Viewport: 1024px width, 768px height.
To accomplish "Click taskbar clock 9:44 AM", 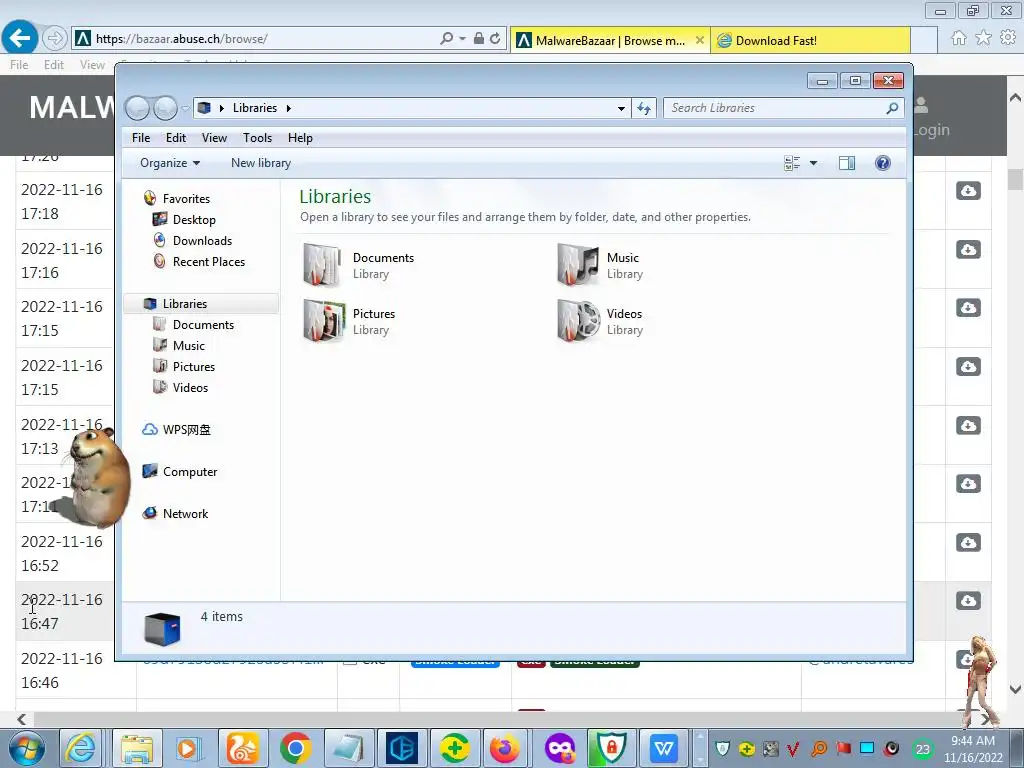I will point(973,748).
